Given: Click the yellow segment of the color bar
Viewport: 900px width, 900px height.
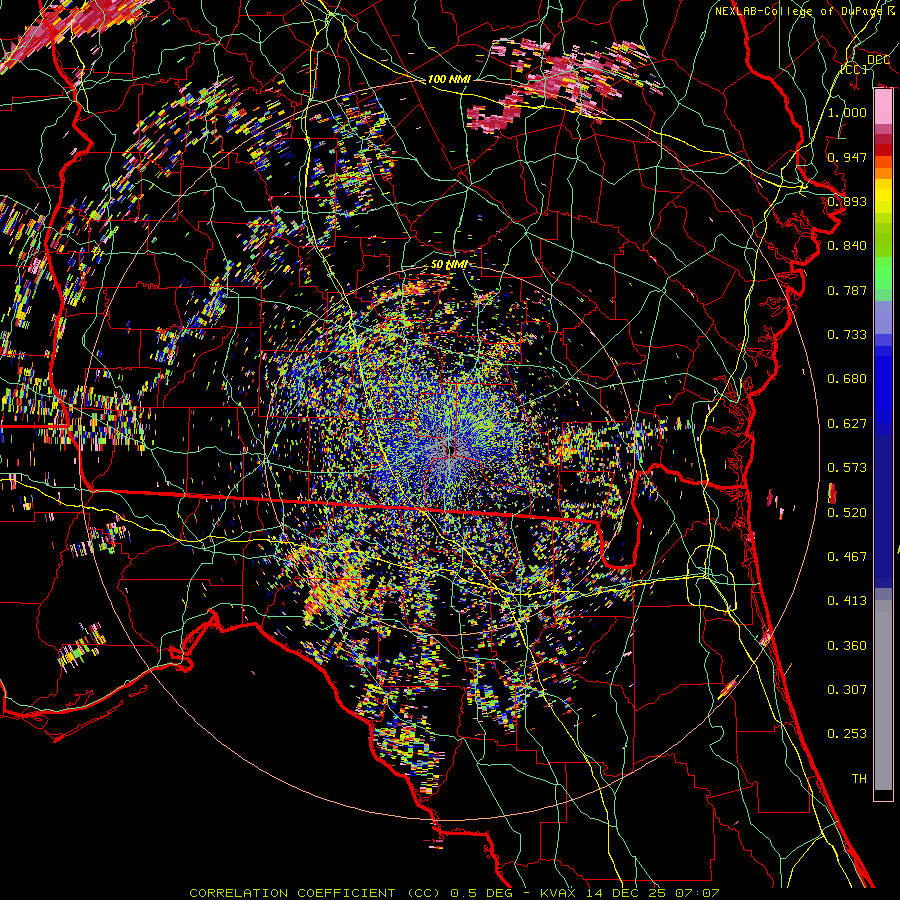Looking at the screenshot, I should point(883,196).
